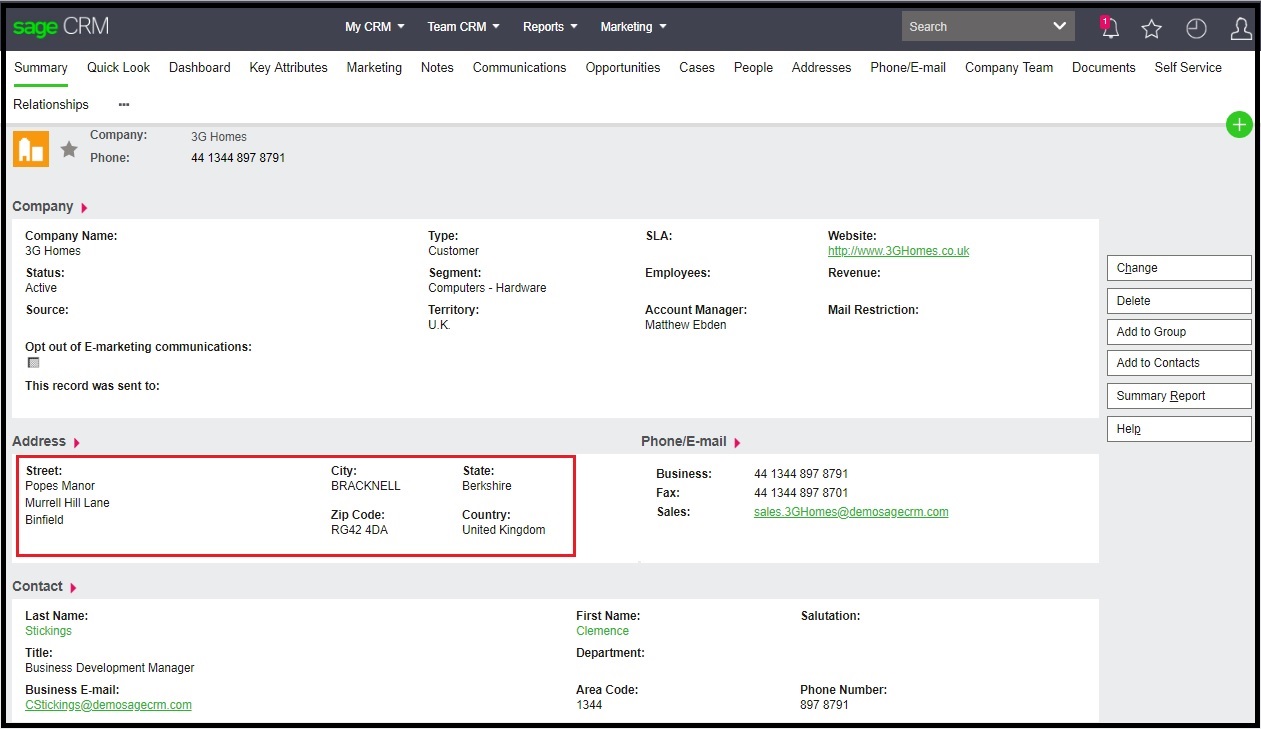Click the Help button
Viewport: 1261px width, 729px height.
1179,429
